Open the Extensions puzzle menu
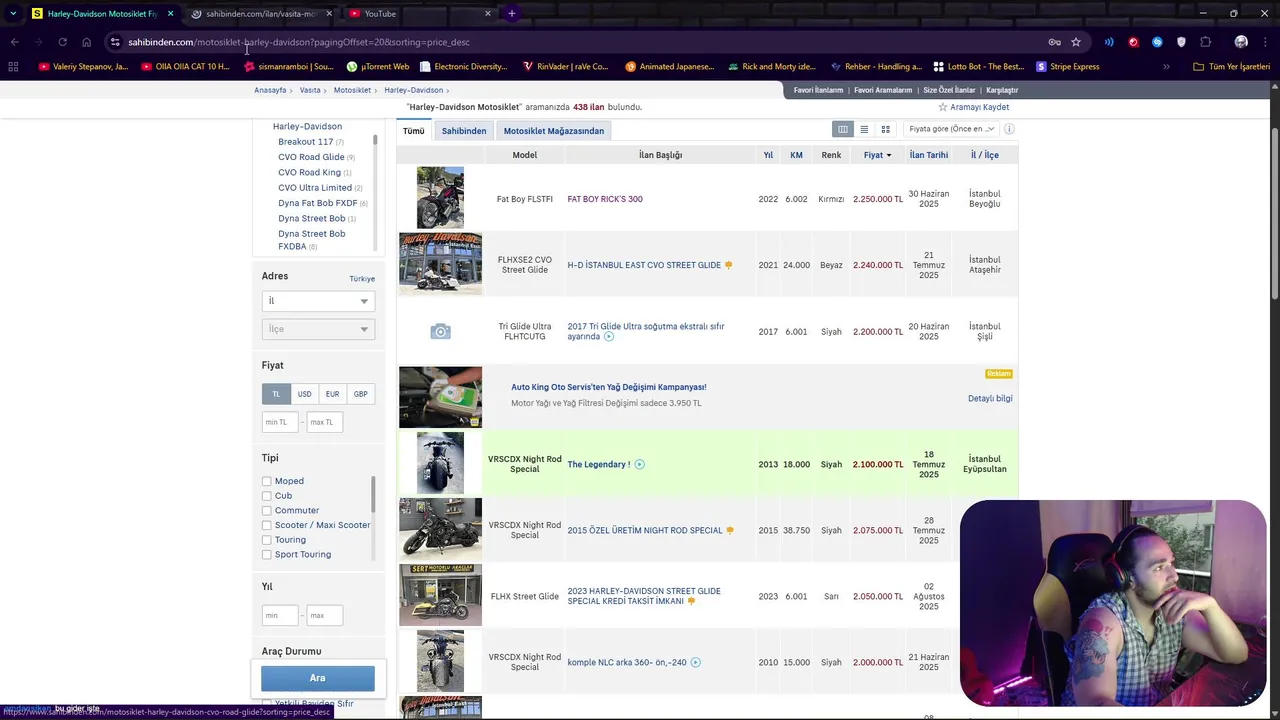This screenshot has height=720, width=1280. coord(1205,42)
